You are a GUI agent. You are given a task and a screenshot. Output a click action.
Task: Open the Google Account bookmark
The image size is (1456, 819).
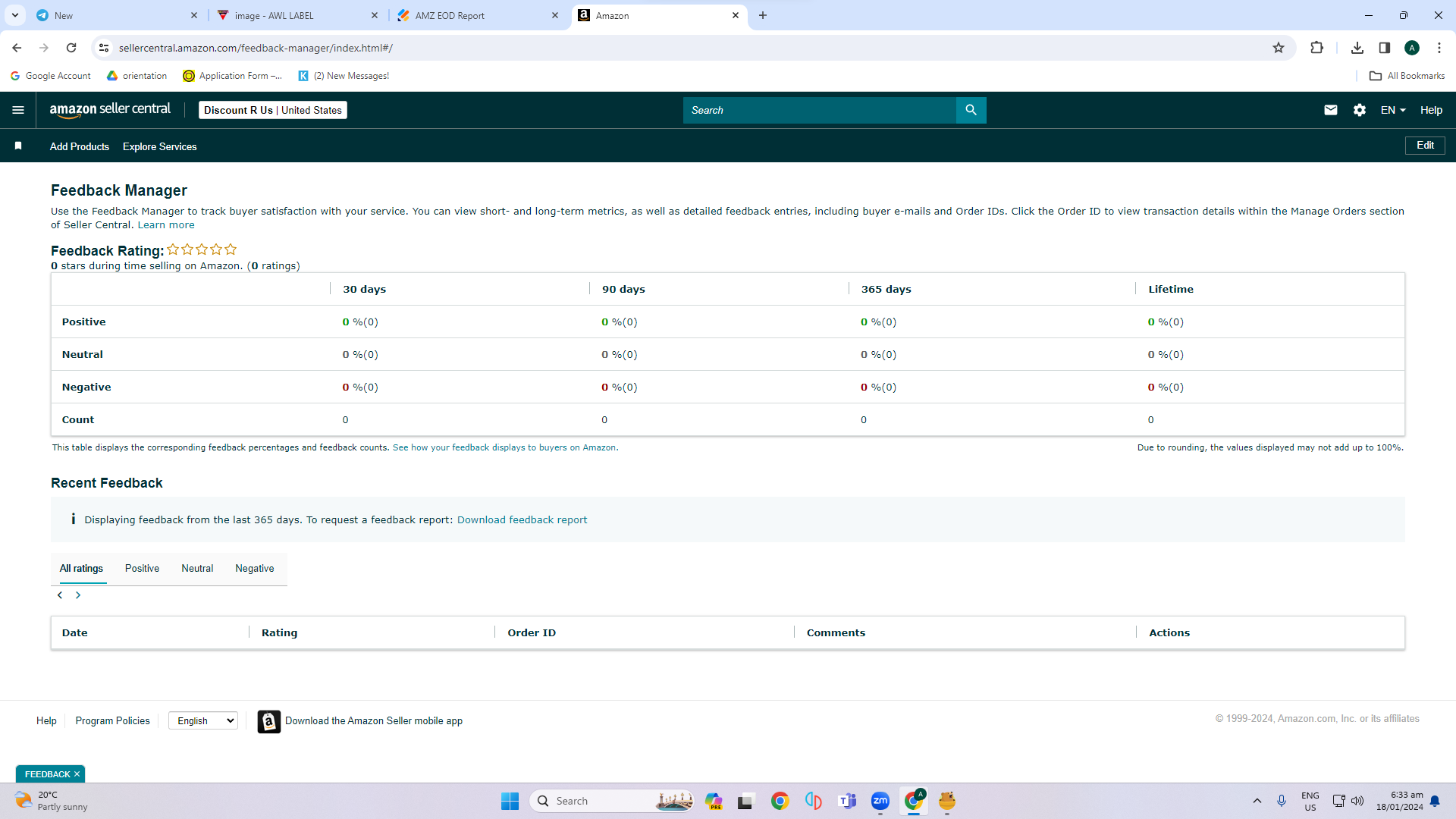[51, 76]
